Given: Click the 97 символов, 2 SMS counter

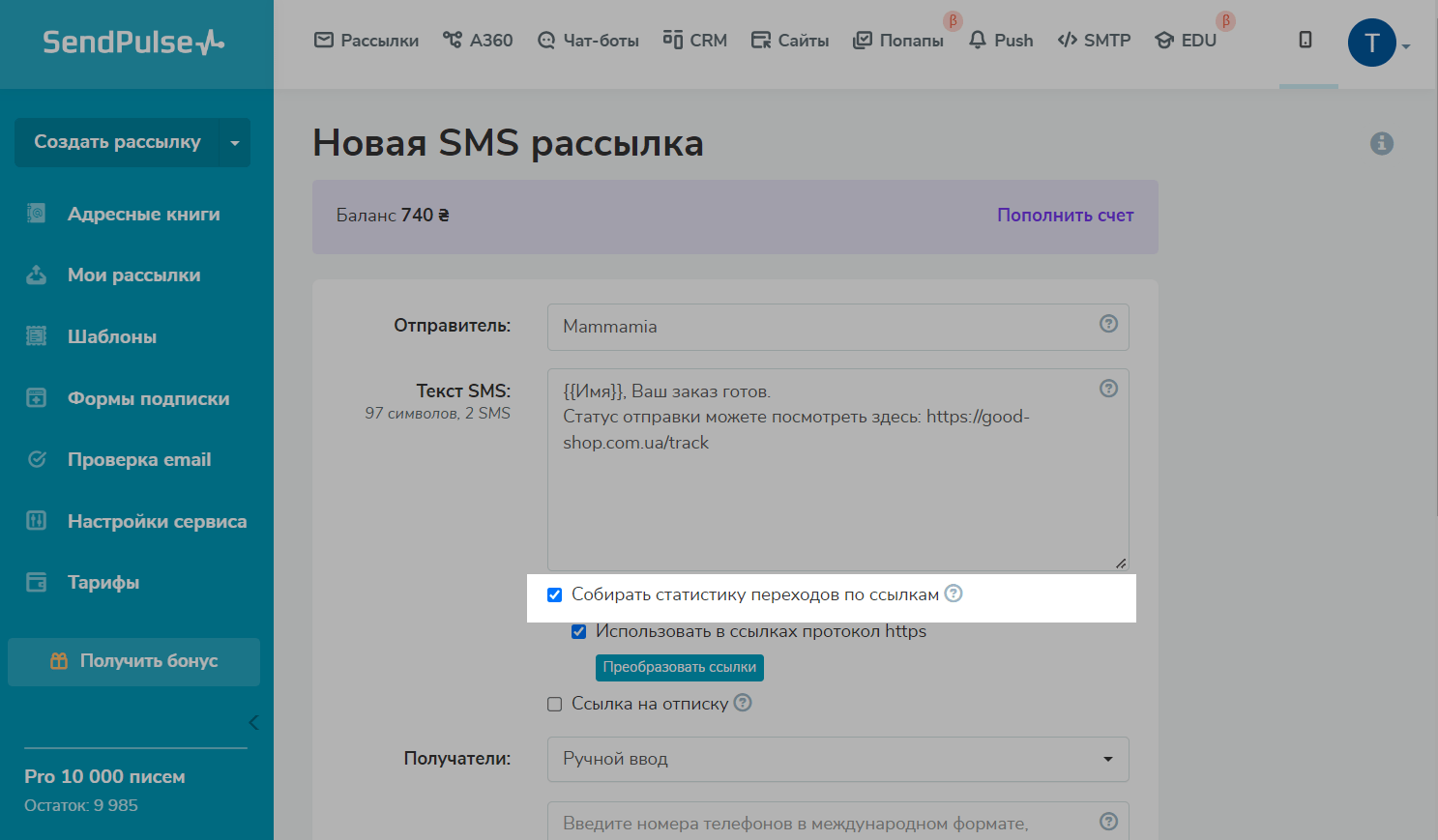Looking at the screenshot, I should [x=437, y=413].
